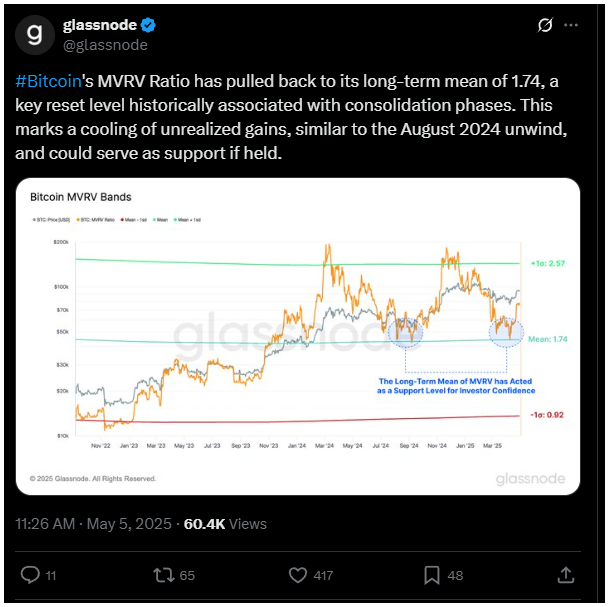The width and height of the screenshot is (609, 607).
Task: Click the 417 likes count
Action: [x=323, y=576]
